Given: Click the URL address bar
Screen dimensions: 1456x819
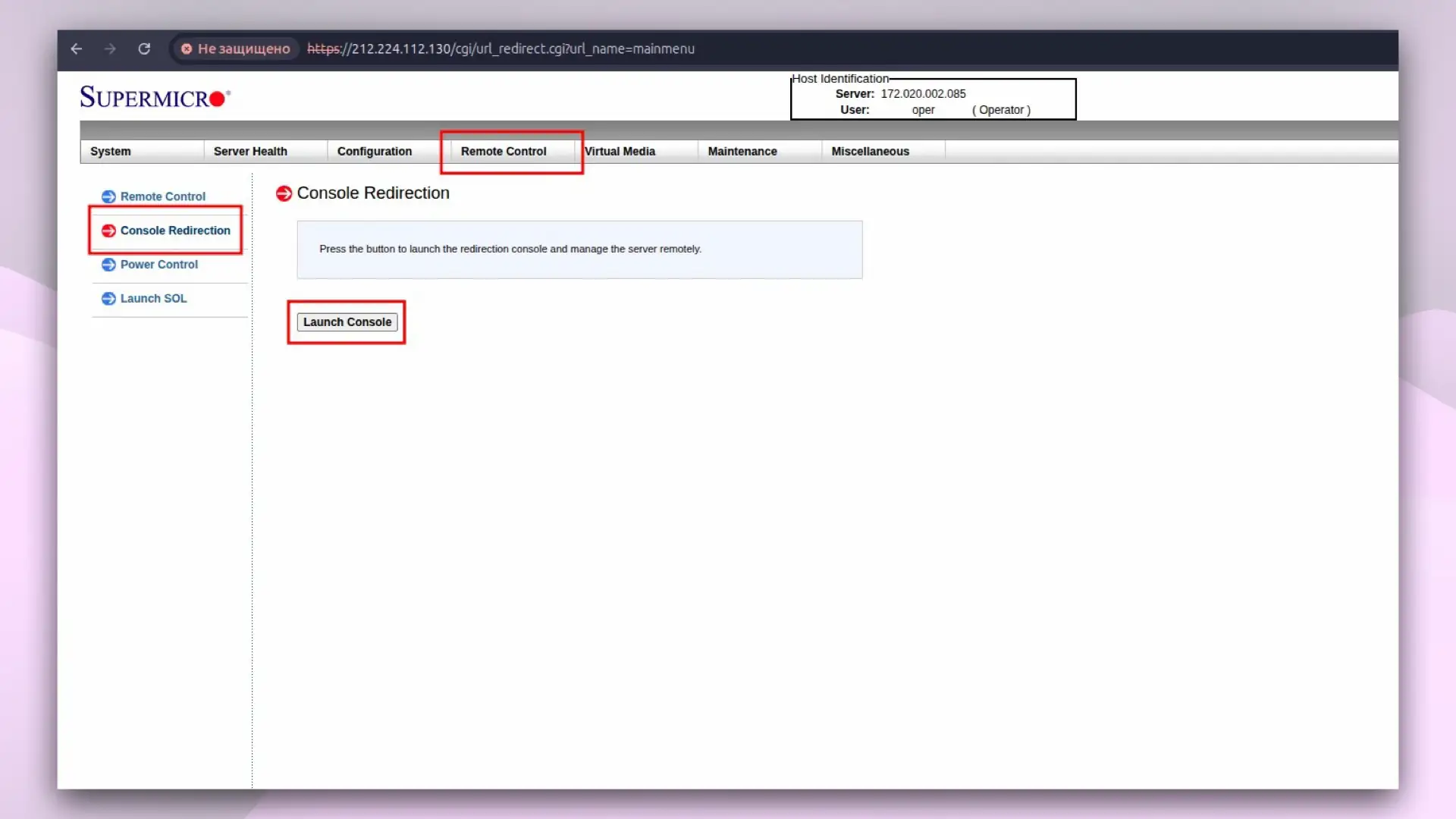Looking at the screenshot, I should point(500,49).
